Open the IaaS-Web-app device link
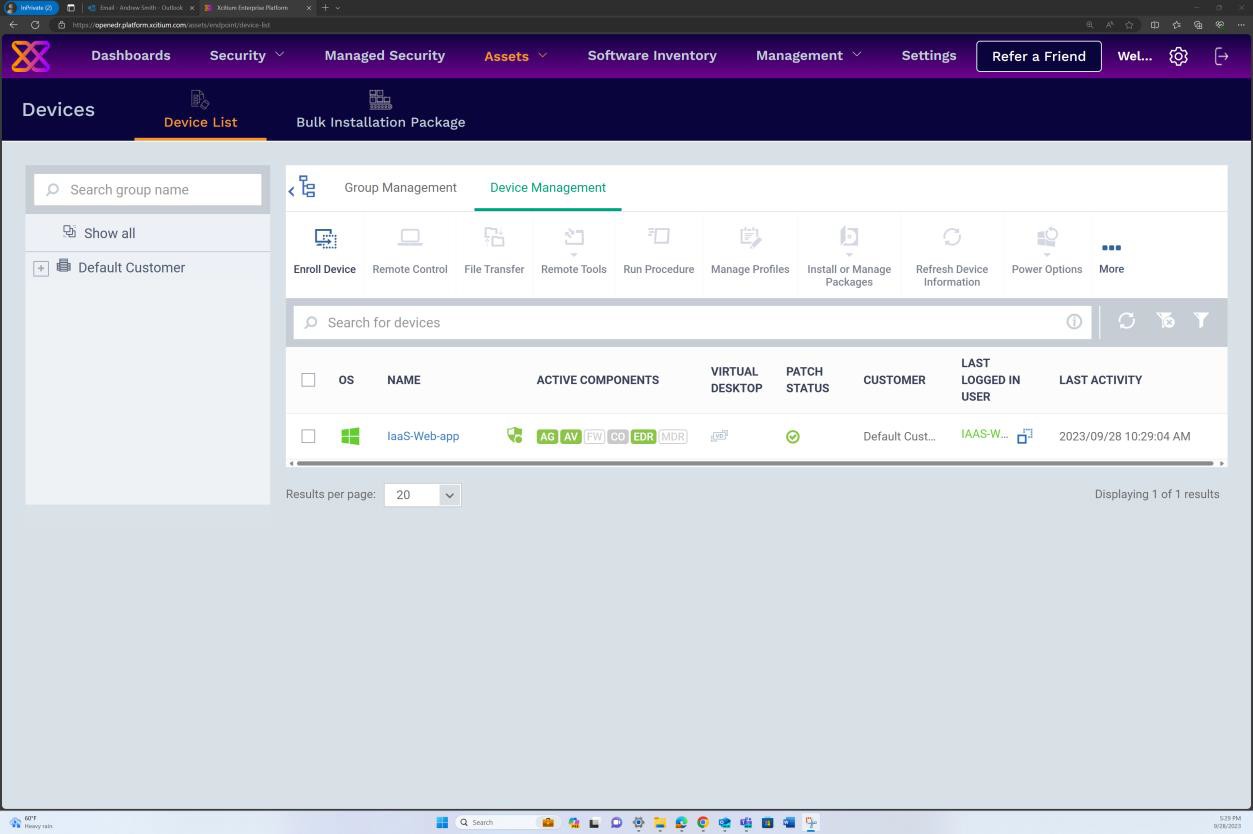 [x=422, y=436]
